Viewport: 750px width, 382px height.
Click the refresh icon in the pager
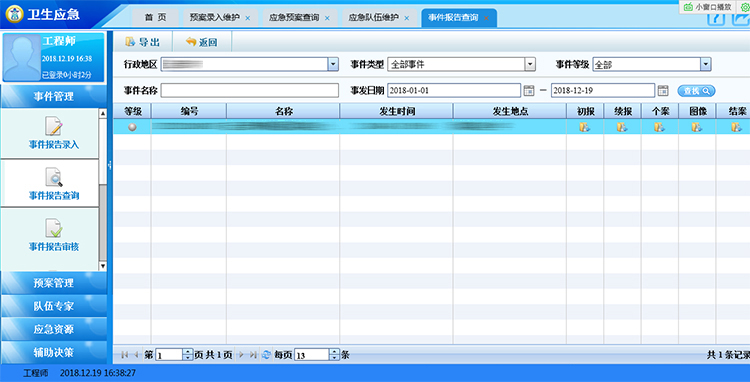click(x=266, y=355)
